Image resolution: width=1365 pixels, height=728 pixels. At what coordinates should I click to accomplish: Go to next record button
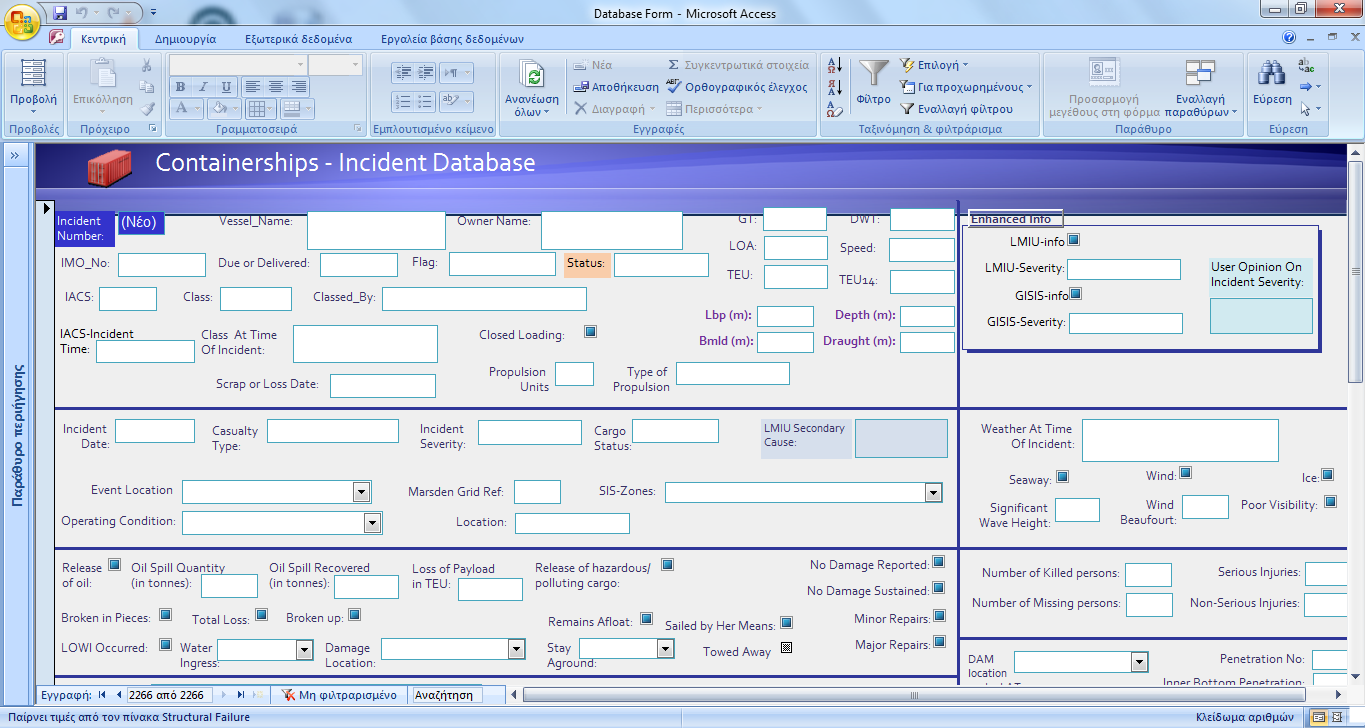coord(224,695)
